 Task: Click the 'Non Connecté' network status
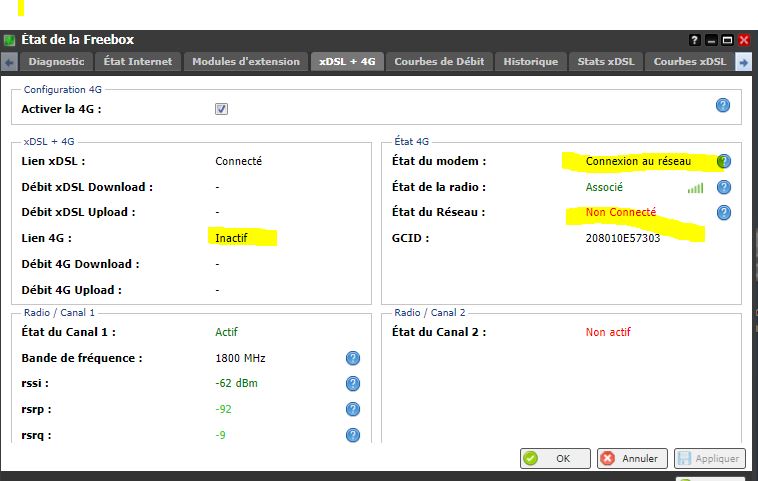click(621, 212)
